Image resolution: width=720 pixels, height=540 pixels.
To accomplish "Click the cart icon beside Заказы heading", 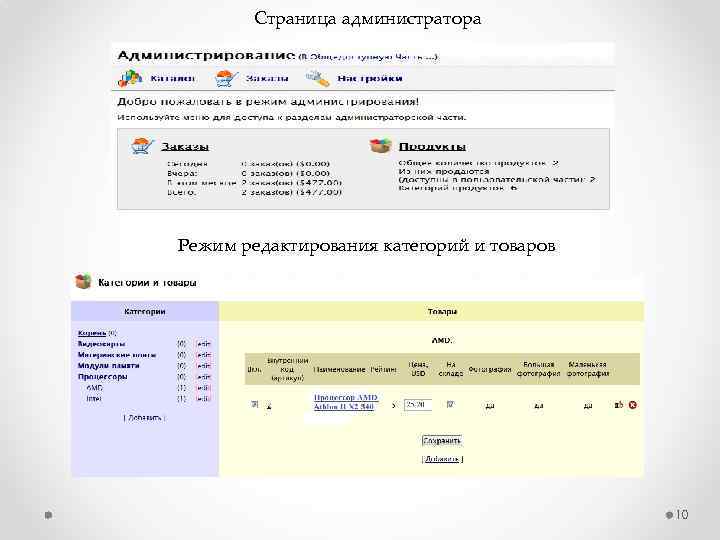I will (x=142, y=146).
